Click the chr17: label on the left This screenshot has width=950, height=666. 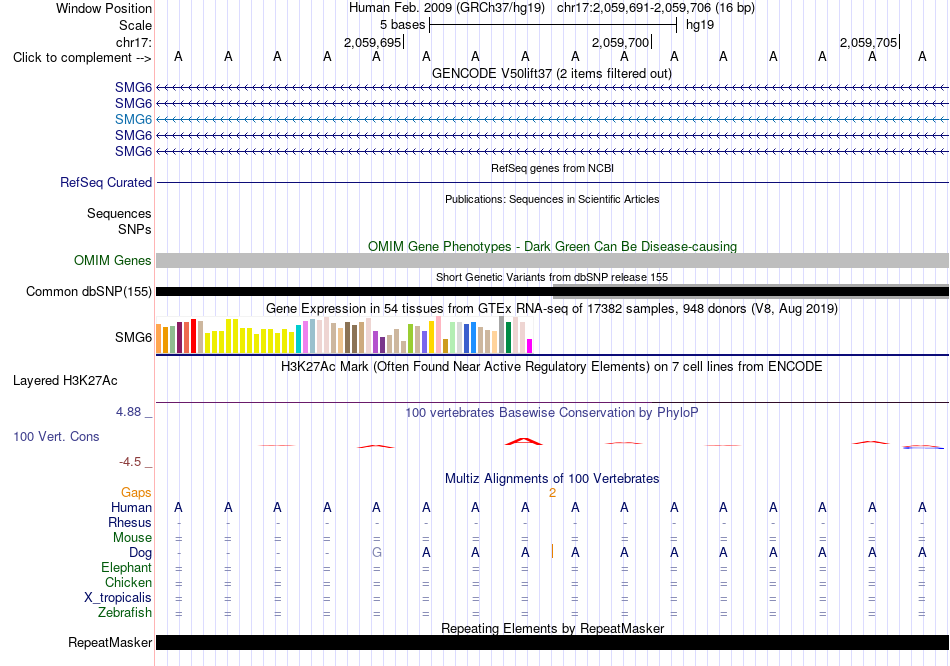coord(134,42)
